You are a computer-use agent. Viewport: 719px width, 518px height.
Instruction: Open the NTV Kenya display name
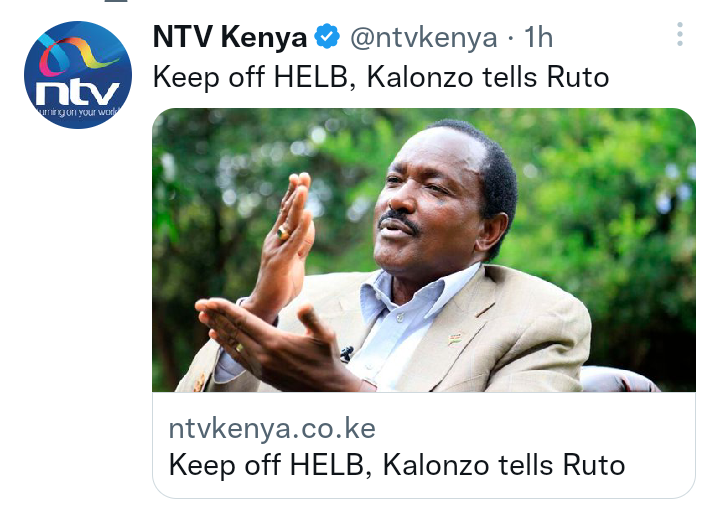(x=230, y=37)
